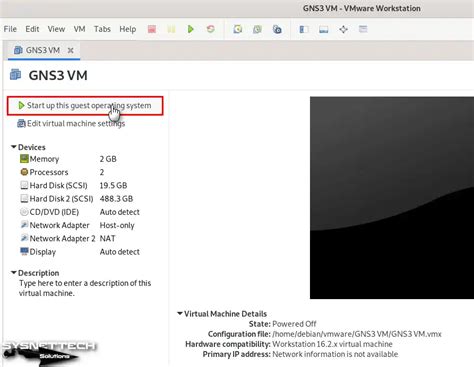Take a snapshot using the toolbar icon
Image resolution: width=474 pixels, height=367 pixels.
(x=238, y=29)
